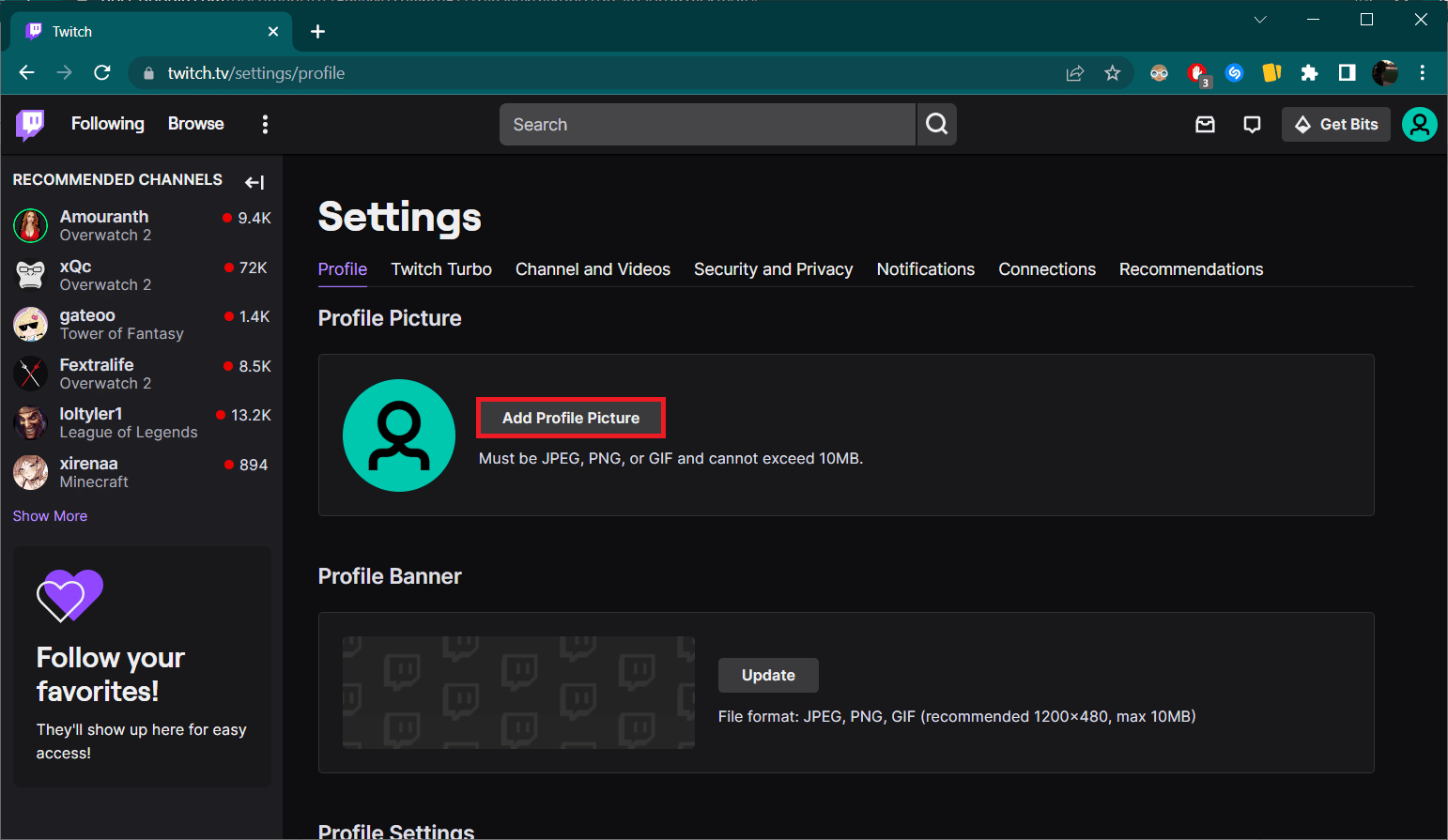Click the profile banner preview image
This screenshot has height=840, width=1448.
click(518, 693)
